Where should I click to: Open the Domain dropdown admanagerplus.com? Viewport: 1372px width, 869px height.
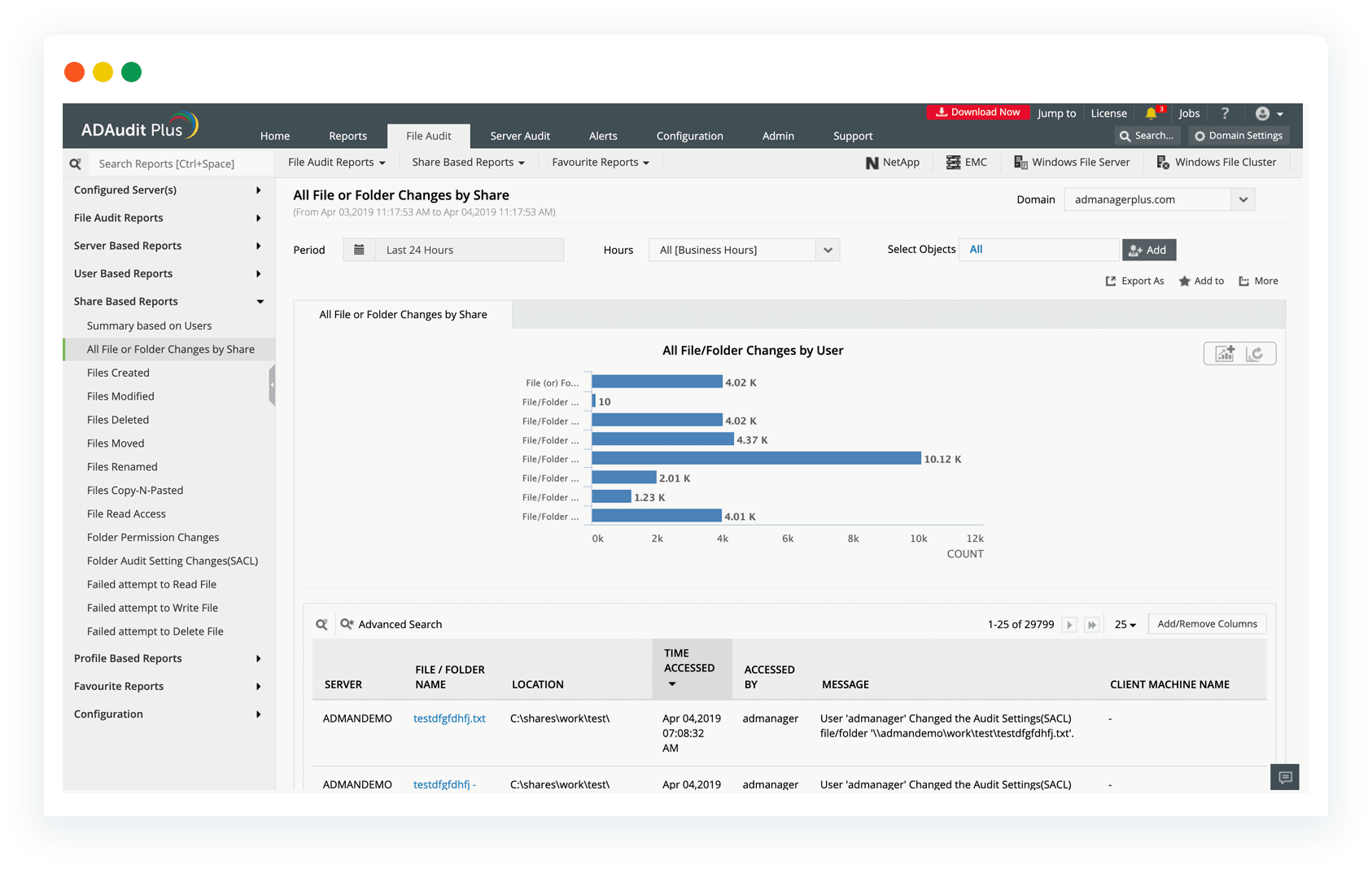point(1160,199)
